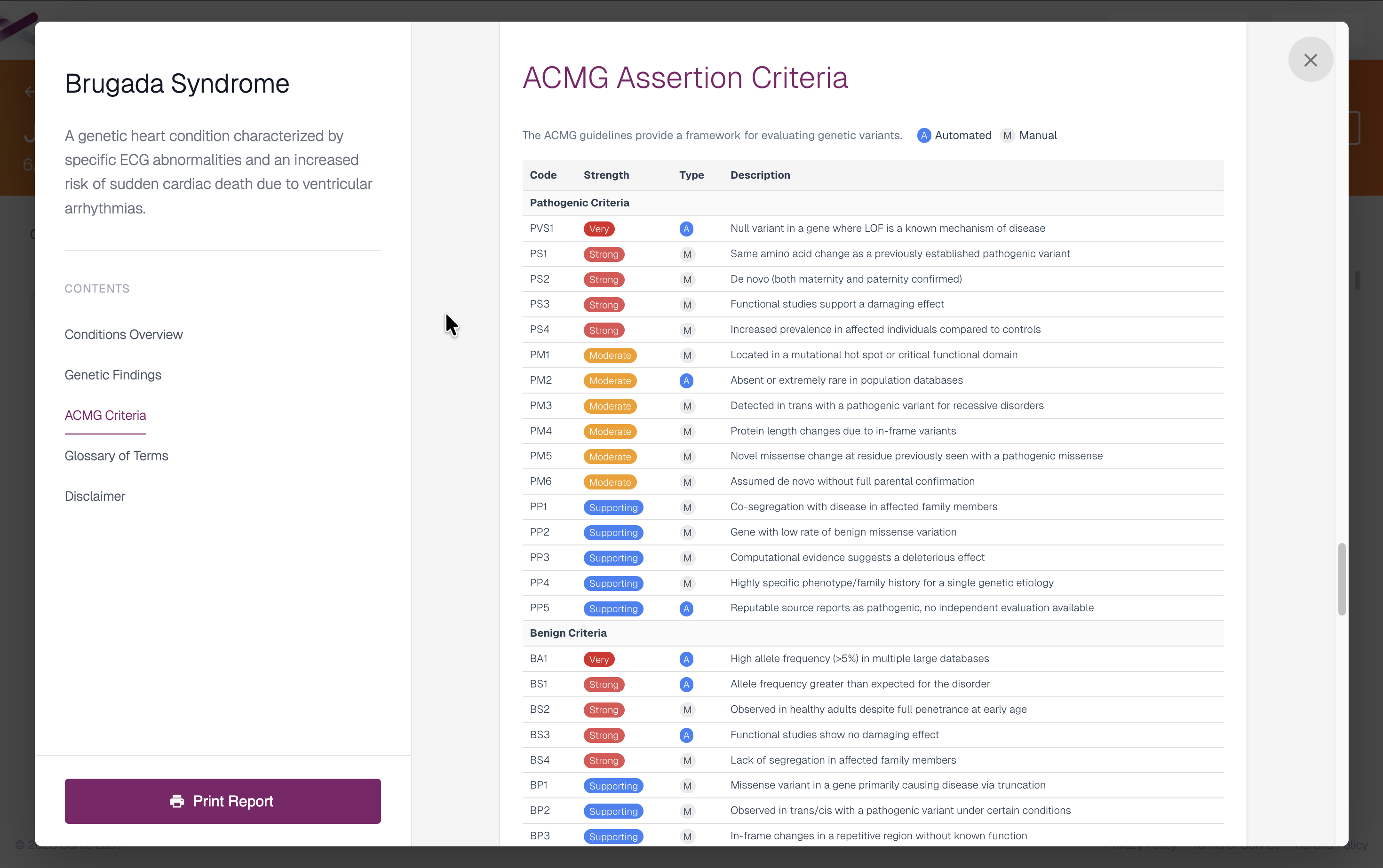Select the Manual legend badge
This screenshot has height=868, width=1383.
coord(1007,135)
